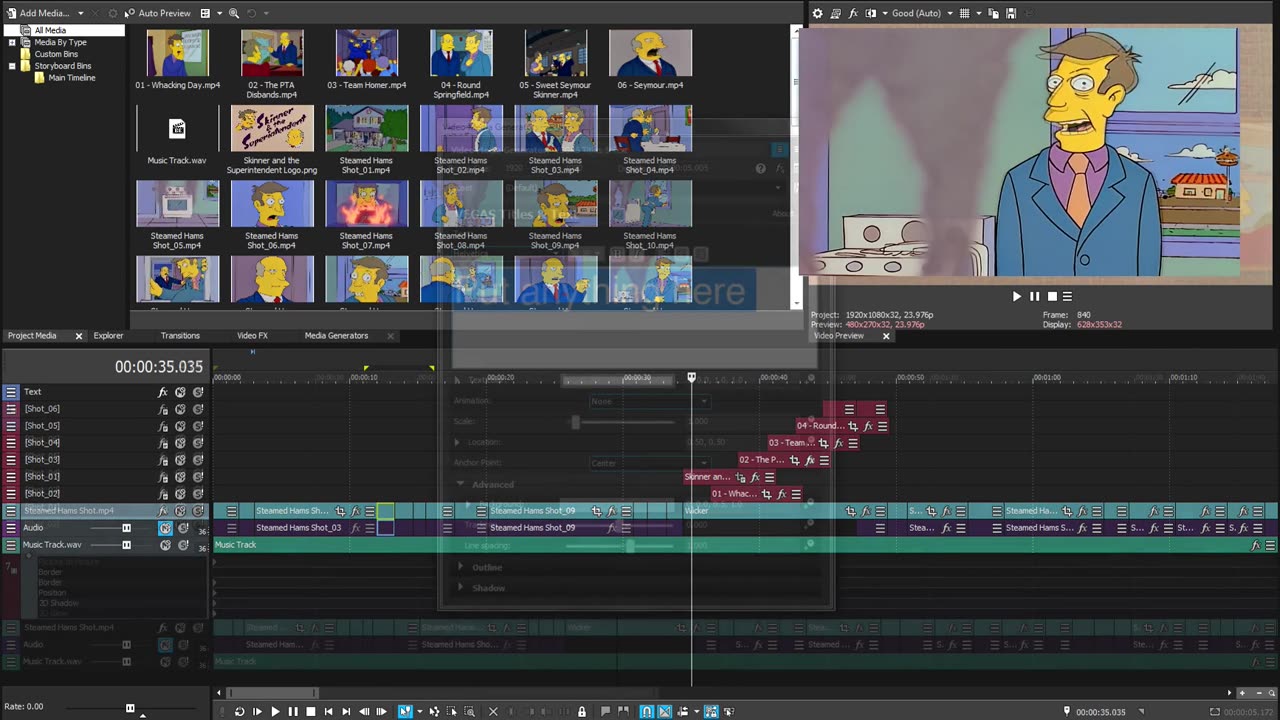Save preview snapshot to file
Viewport: 1280px width, 720px height.
[x=1011, y=13]
